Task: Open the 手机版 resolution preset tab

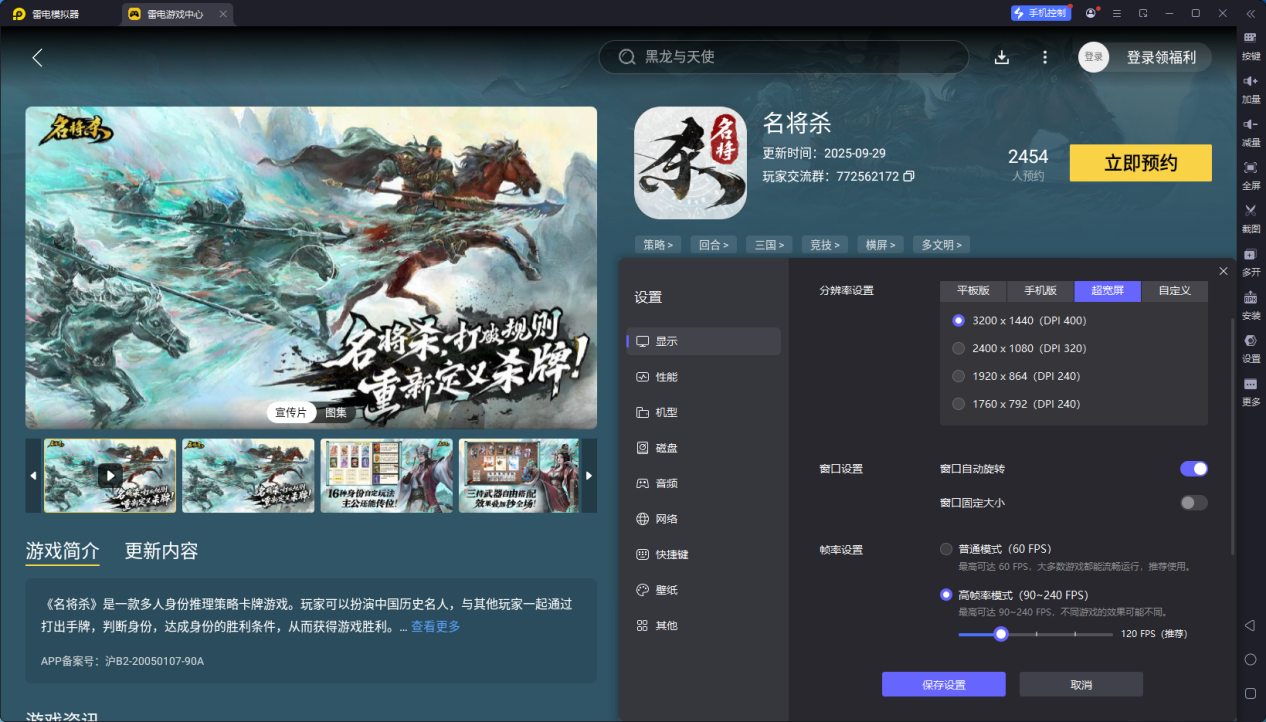Action: (1039, 291)
